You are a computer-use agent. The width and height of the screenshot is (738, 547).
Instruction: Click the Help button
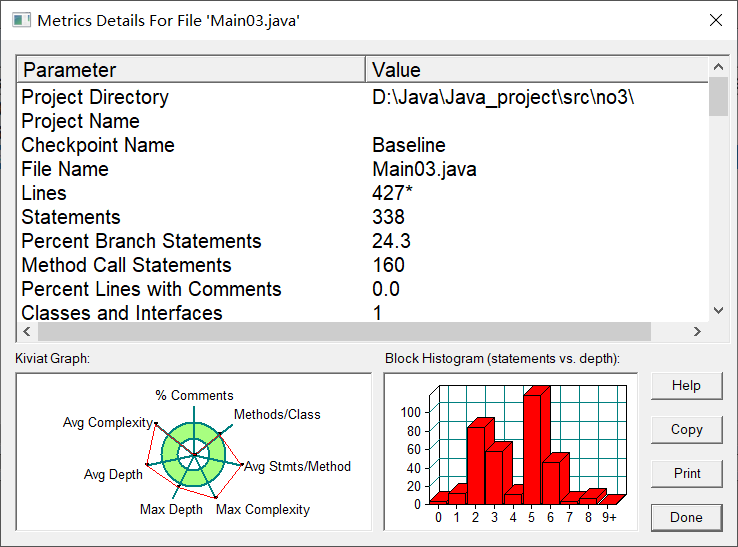[x=686, y=386]
